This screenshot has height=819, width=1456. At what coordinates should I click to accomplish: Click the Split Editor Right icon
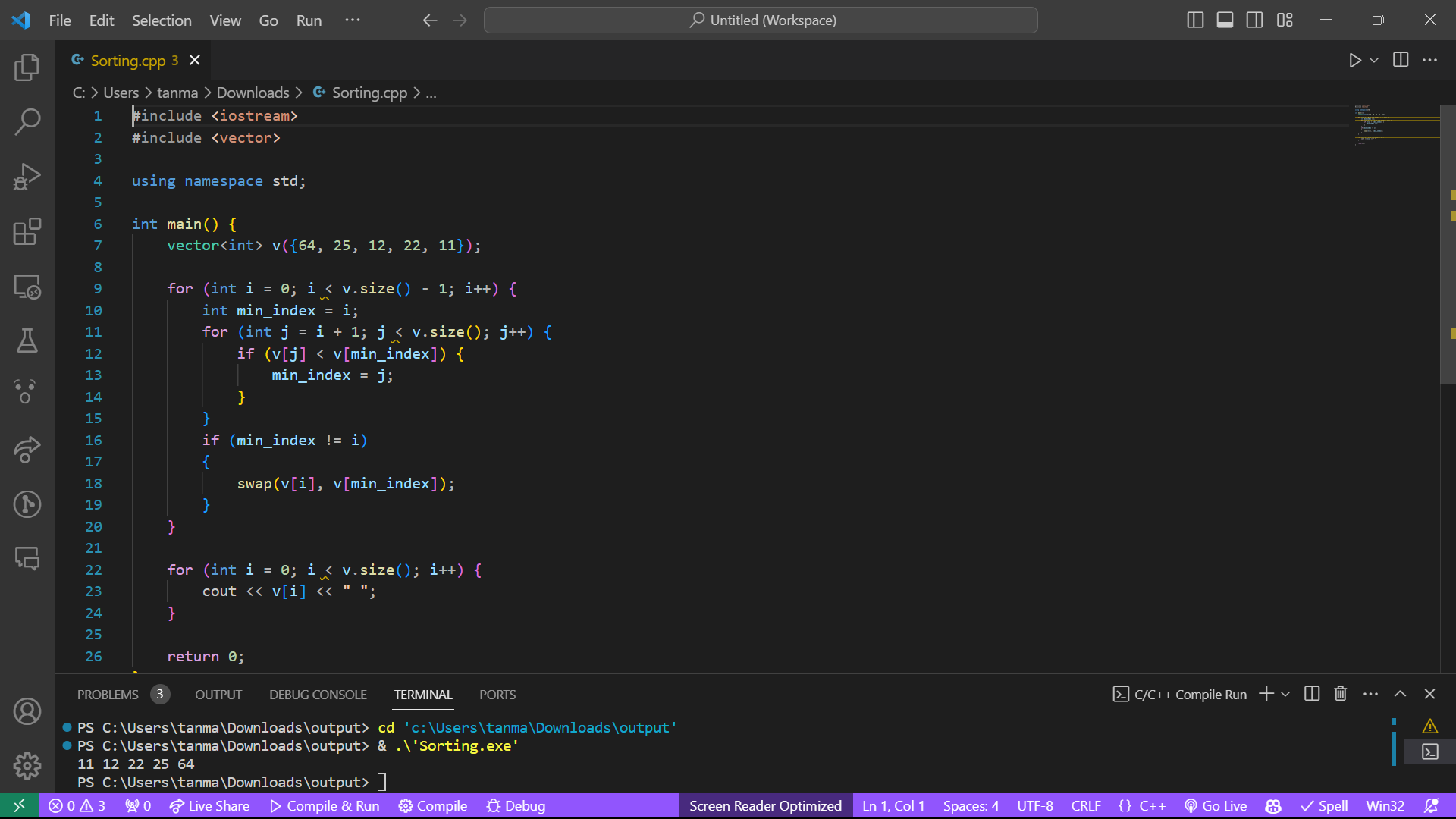[1401, 60]
